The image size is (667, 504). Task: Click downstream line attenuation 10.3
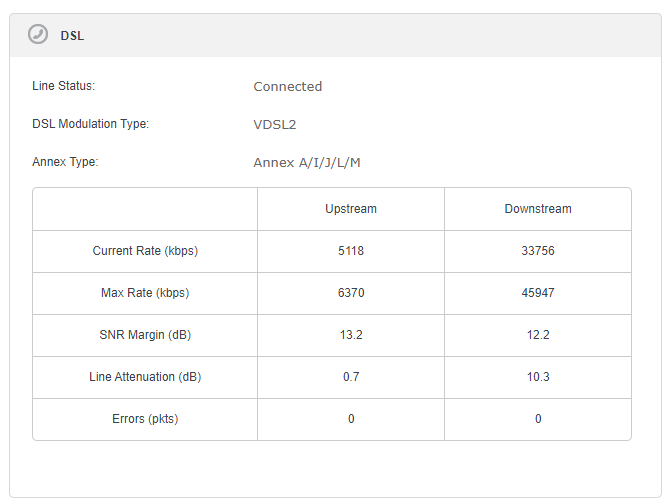538,377
